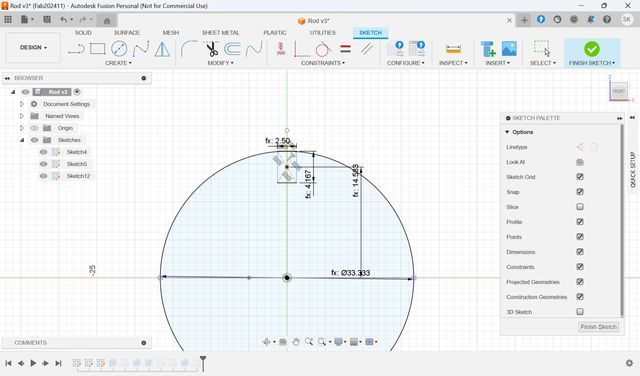The image size is (640, 376).
Task: Click the Select tool icon
Action: (x=542, y=49)
